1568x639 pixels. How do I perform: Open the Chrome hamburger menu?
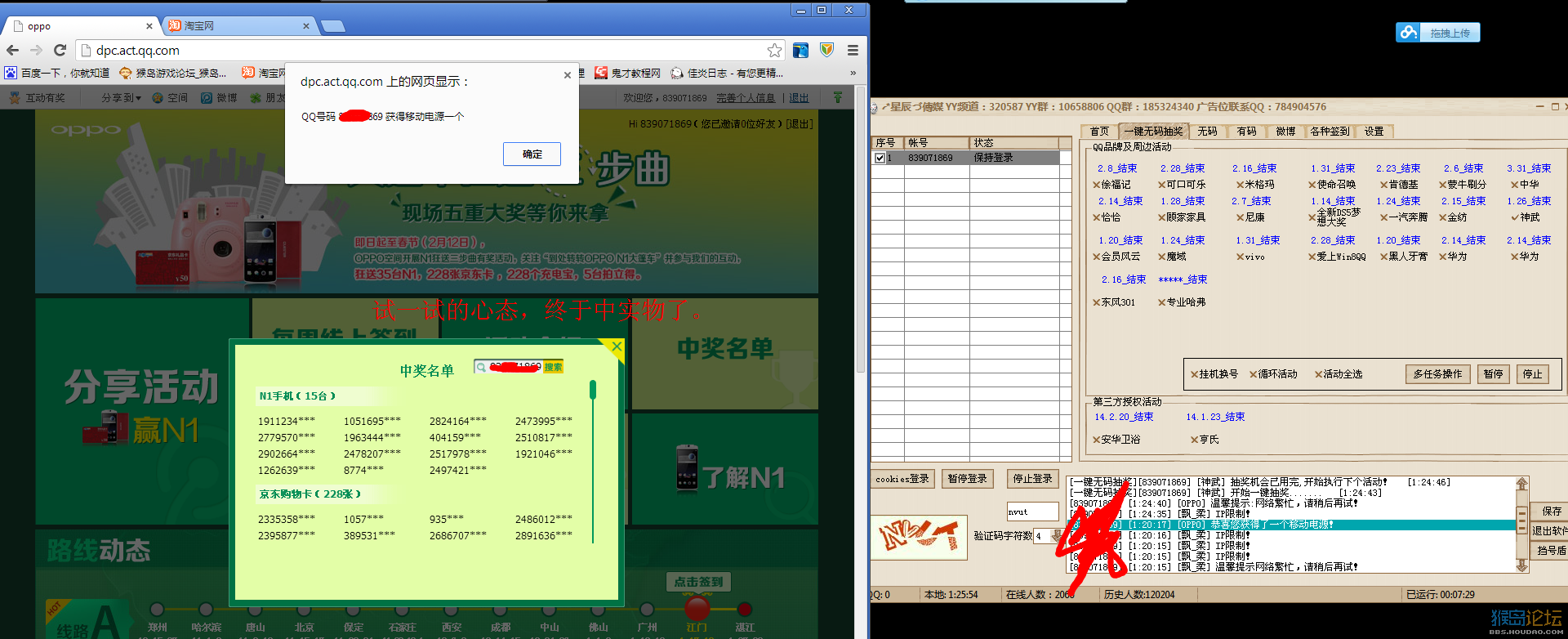[x=853, y=51]
